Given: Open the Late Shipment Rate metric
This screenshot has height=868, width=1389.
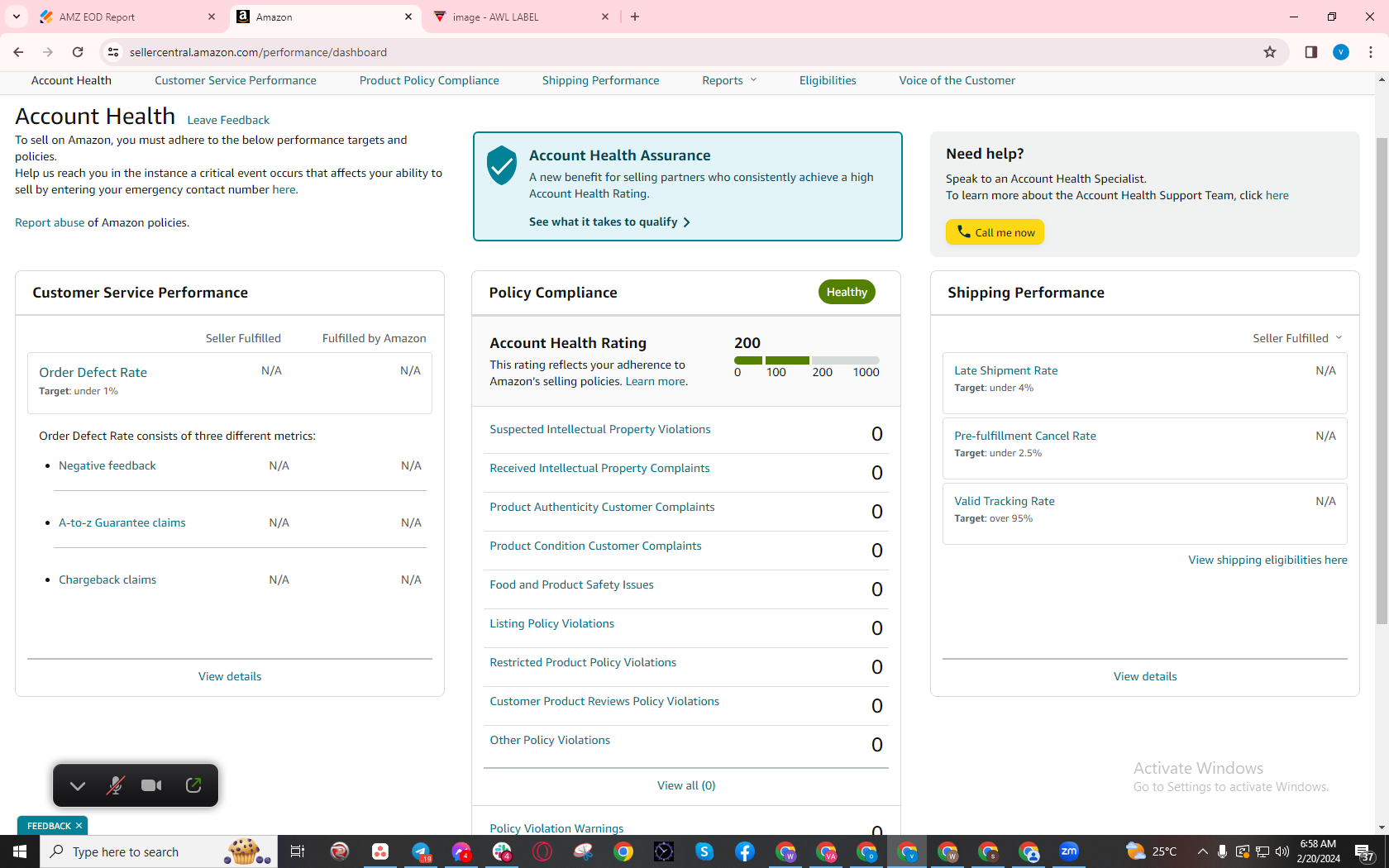Looking at the screenshot, I should 1006,370.
